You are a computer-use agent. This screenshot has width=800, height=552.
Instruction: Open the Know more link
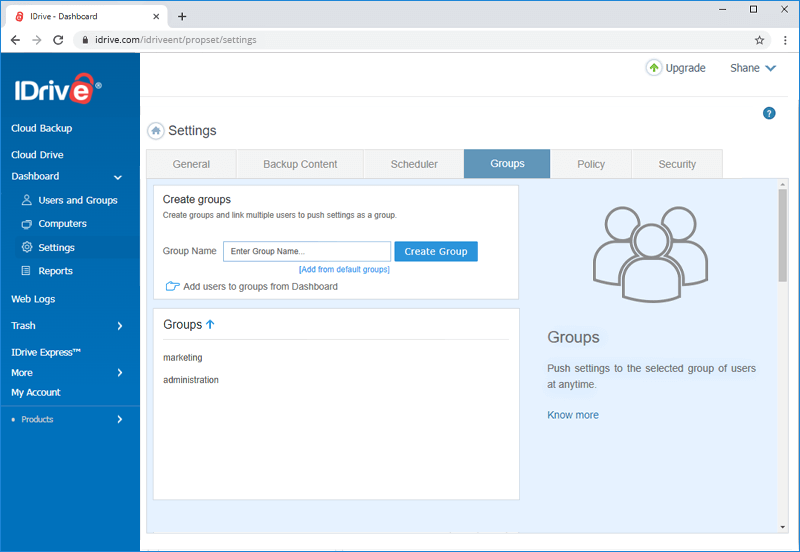pos(572,415)
